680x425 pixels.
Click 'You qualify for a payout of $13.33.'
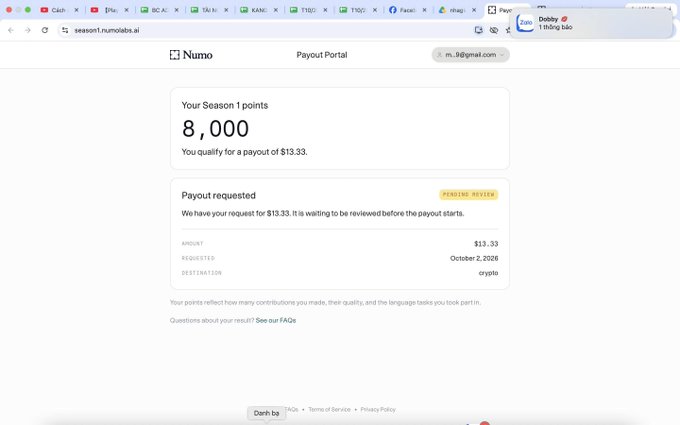coord(244,152)
